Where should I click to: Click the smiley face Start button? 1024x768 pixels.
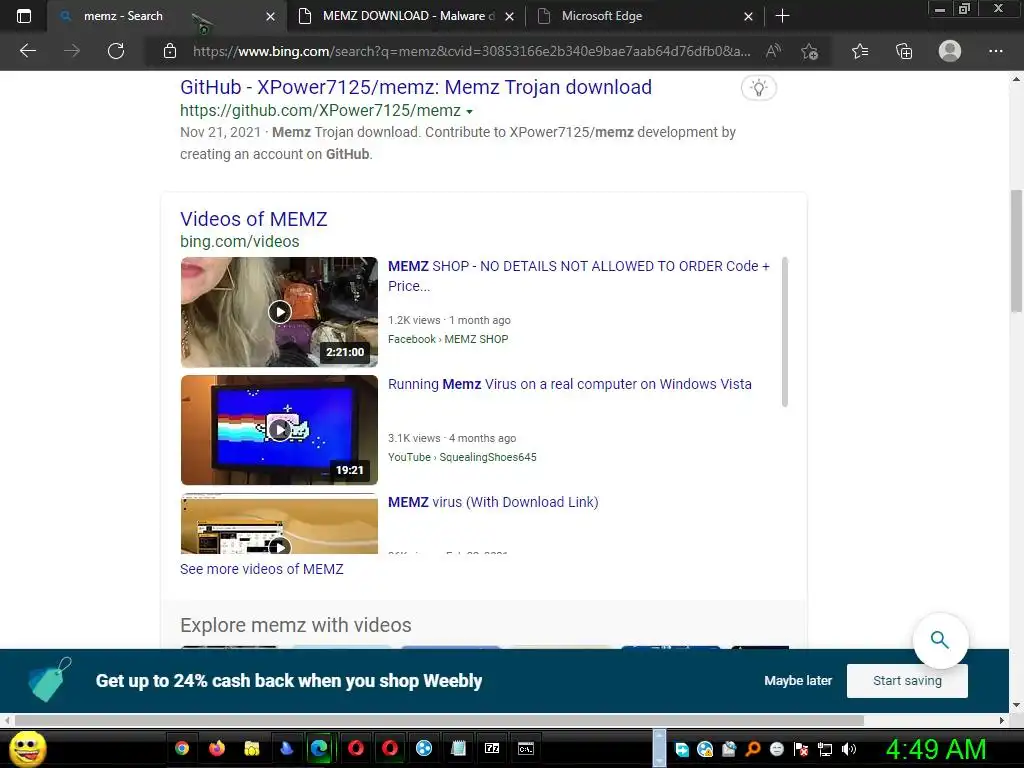[27, 748]
